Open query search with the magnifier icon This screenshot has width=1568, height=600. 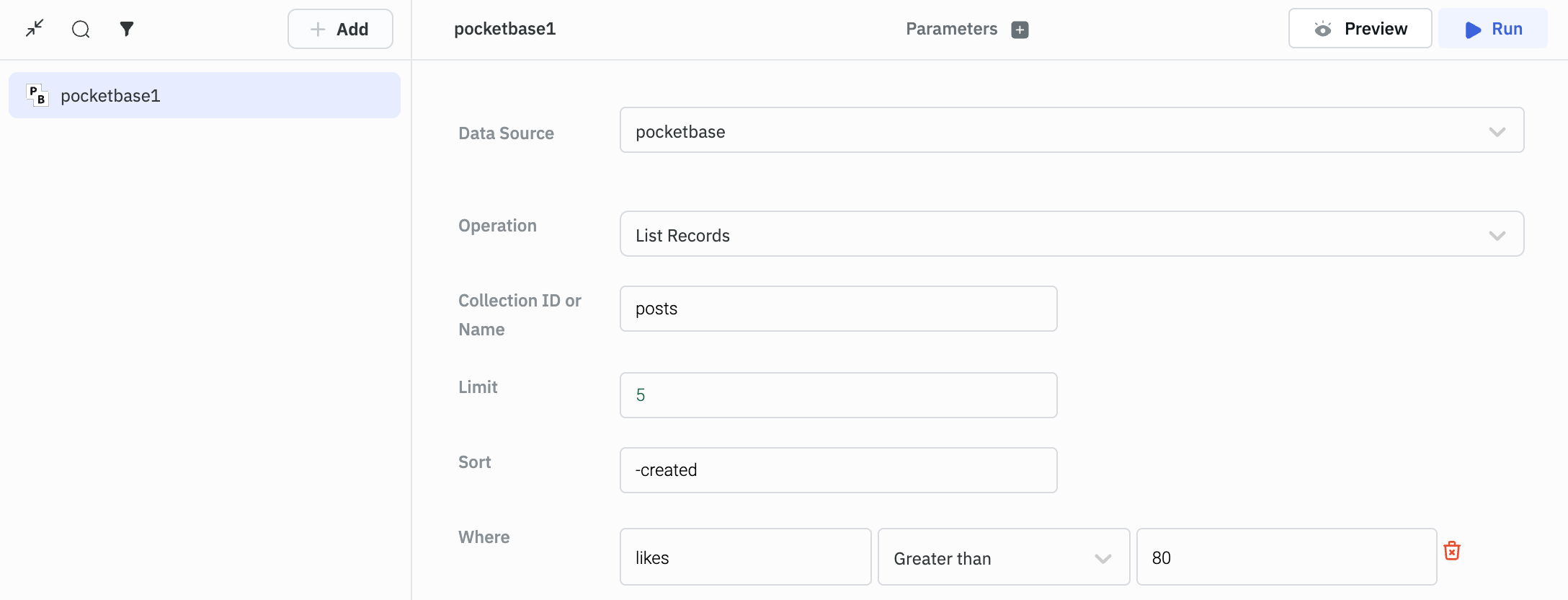[x=81, y=29]
